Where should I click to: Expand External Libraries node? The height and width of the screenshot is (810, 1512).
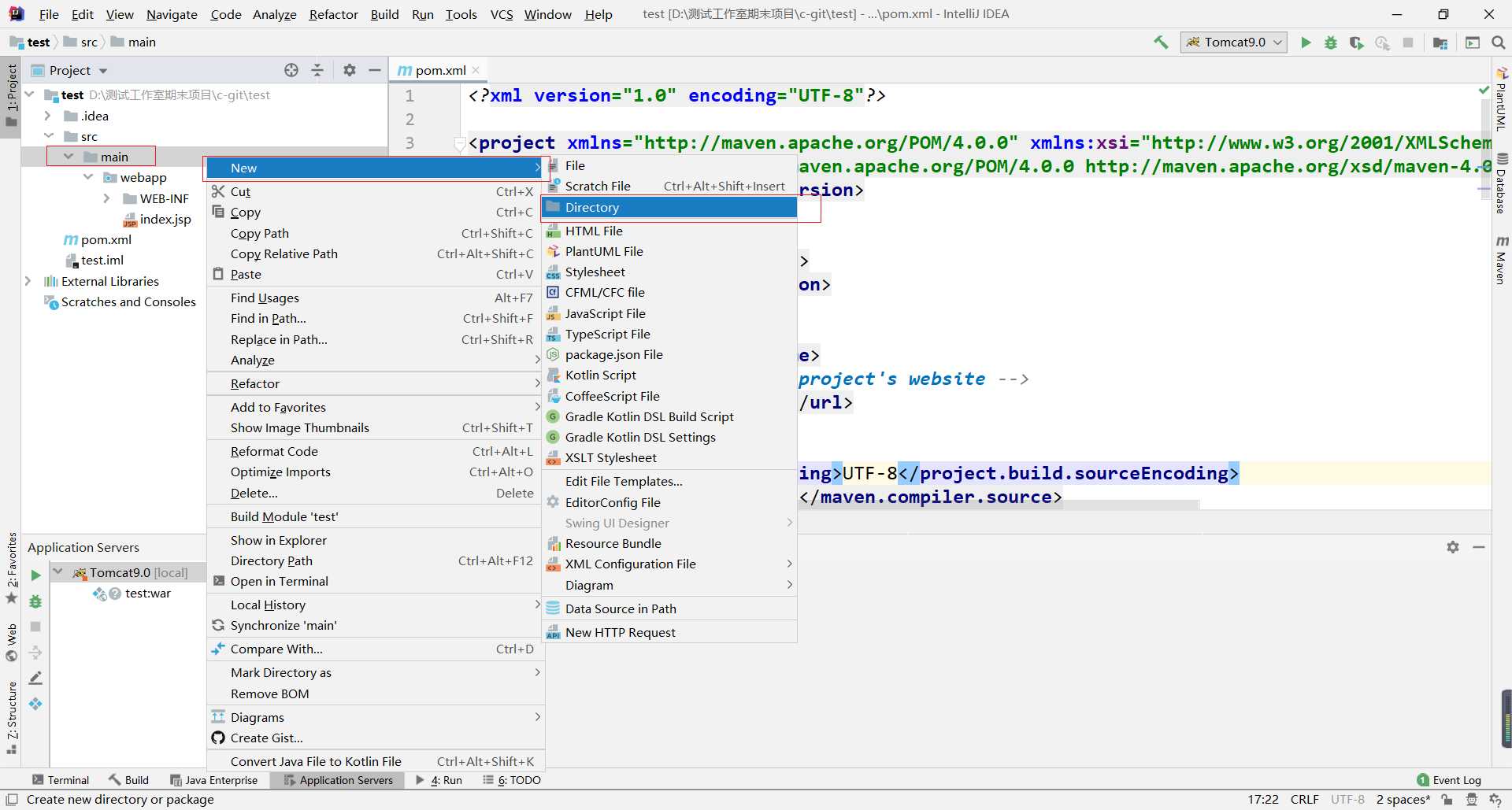pos(28,281)
